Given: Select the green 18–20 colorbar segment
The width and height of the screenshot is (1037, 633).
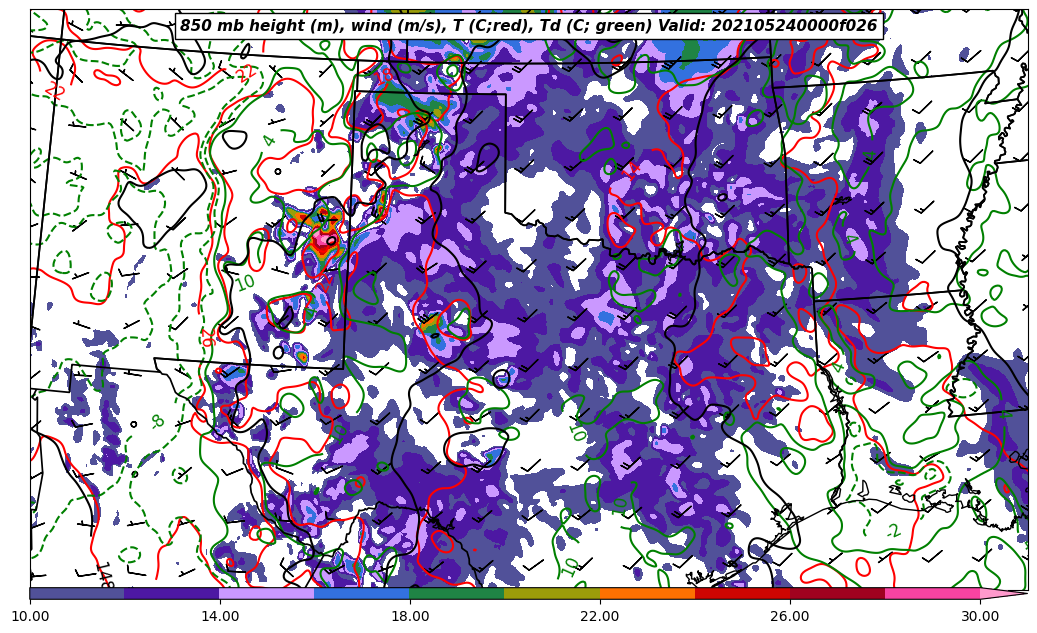Looking at the screenshot, I should click(457, 594).
